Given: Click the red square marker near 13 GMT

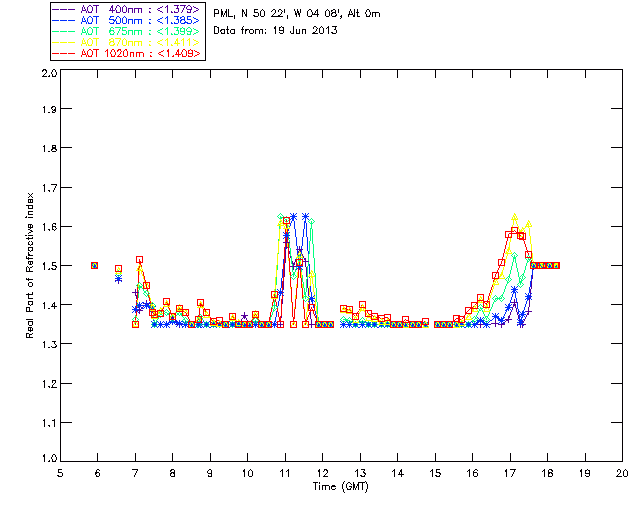Looking at the screenshot, I should pyautogui.click(x=362, y=305).
